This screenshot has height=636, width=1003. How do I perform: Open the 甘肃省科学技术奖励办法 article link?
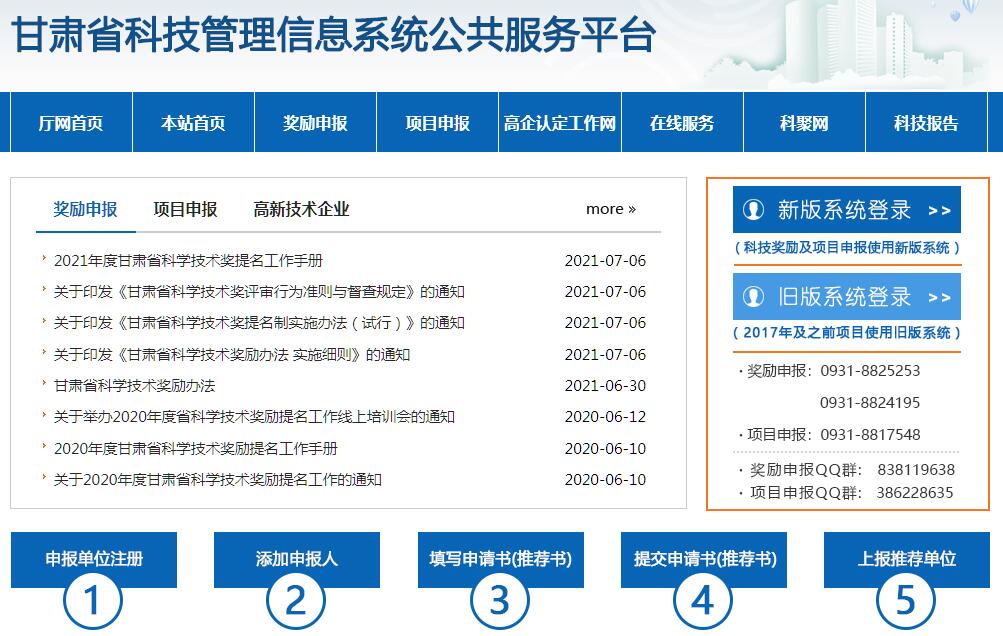pyautogui.click(x=134, y=386)
